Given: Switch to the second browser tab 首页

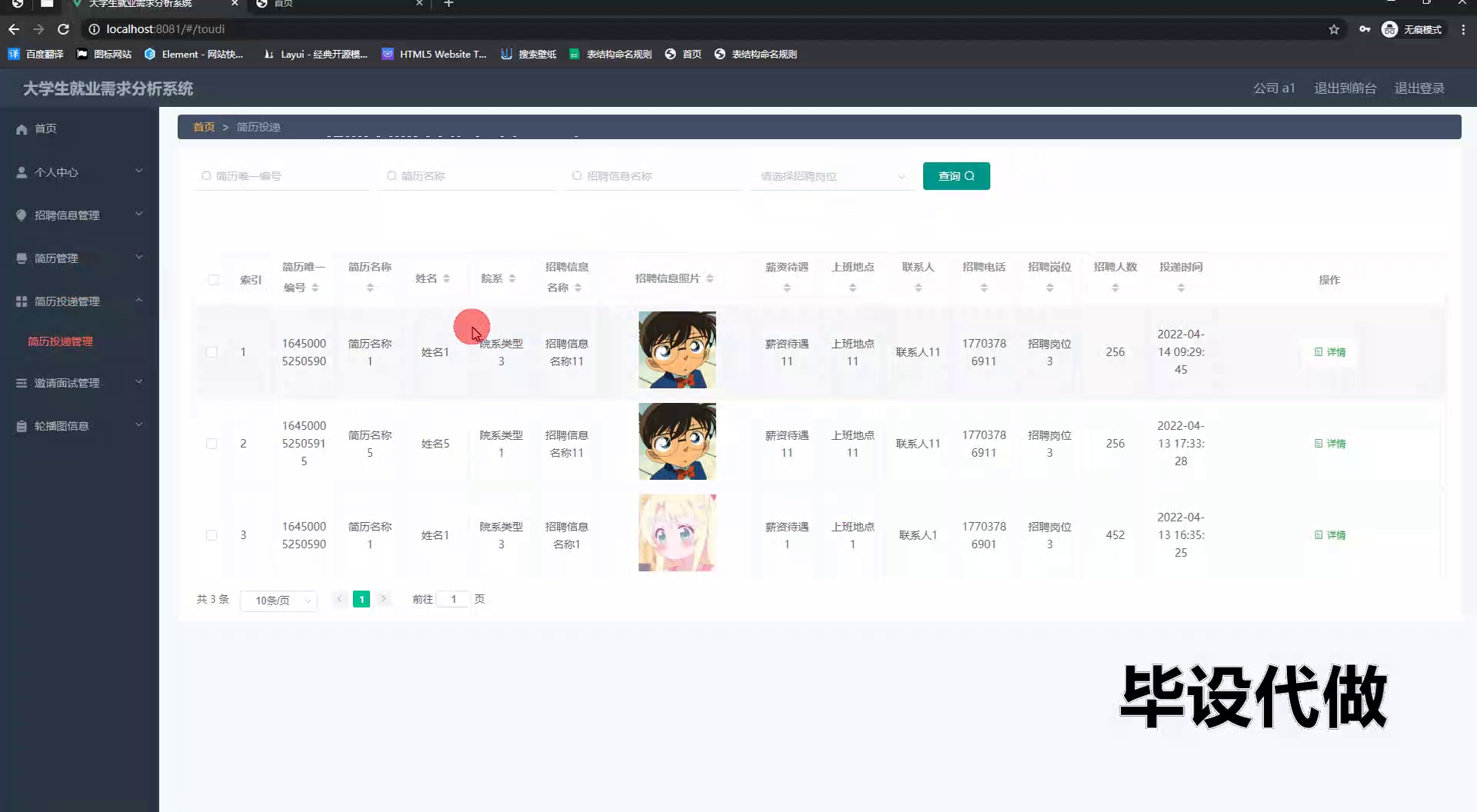Looking at the screenshot, I should tap(338, 4).
